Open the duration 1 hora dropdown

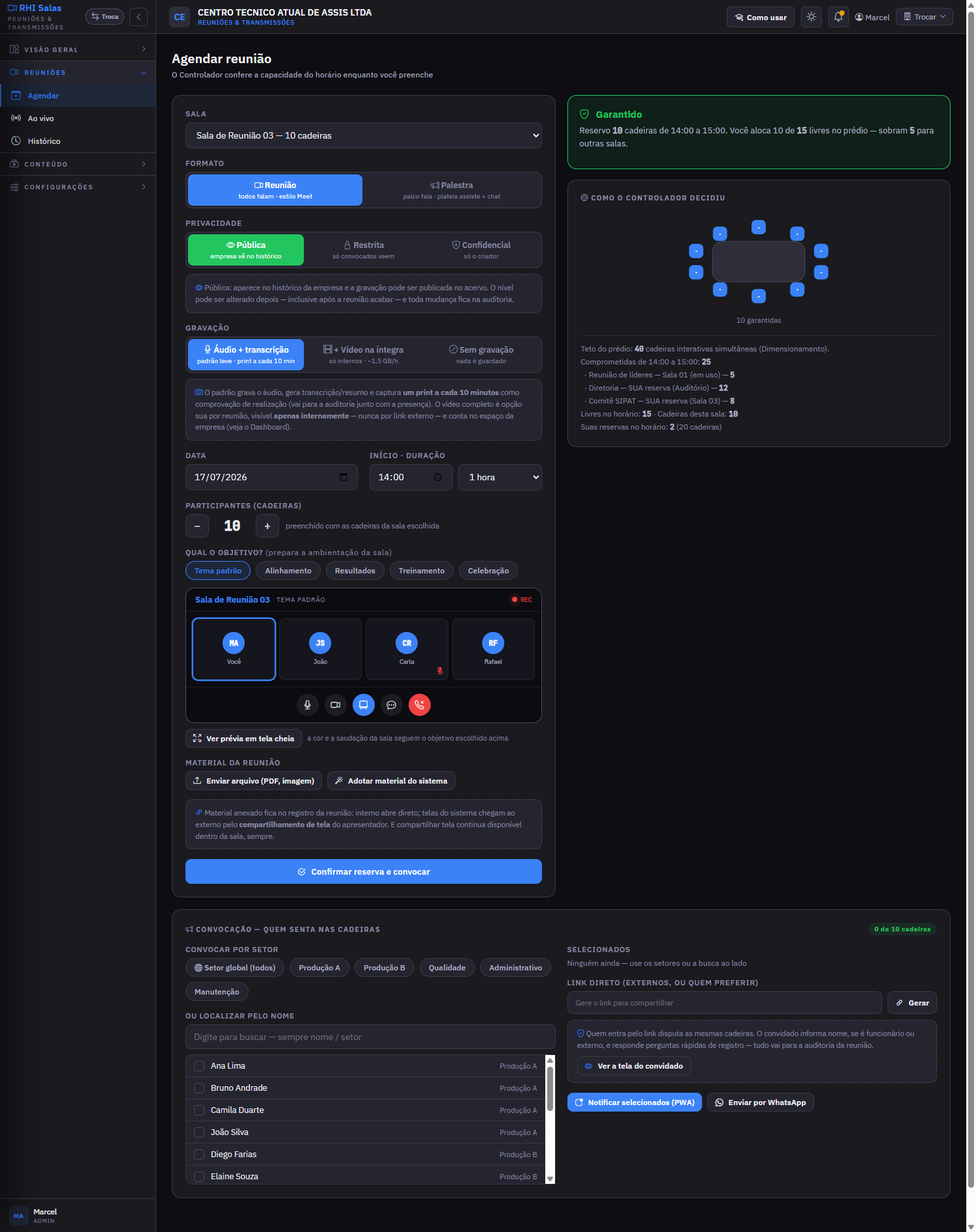(500, 477)
